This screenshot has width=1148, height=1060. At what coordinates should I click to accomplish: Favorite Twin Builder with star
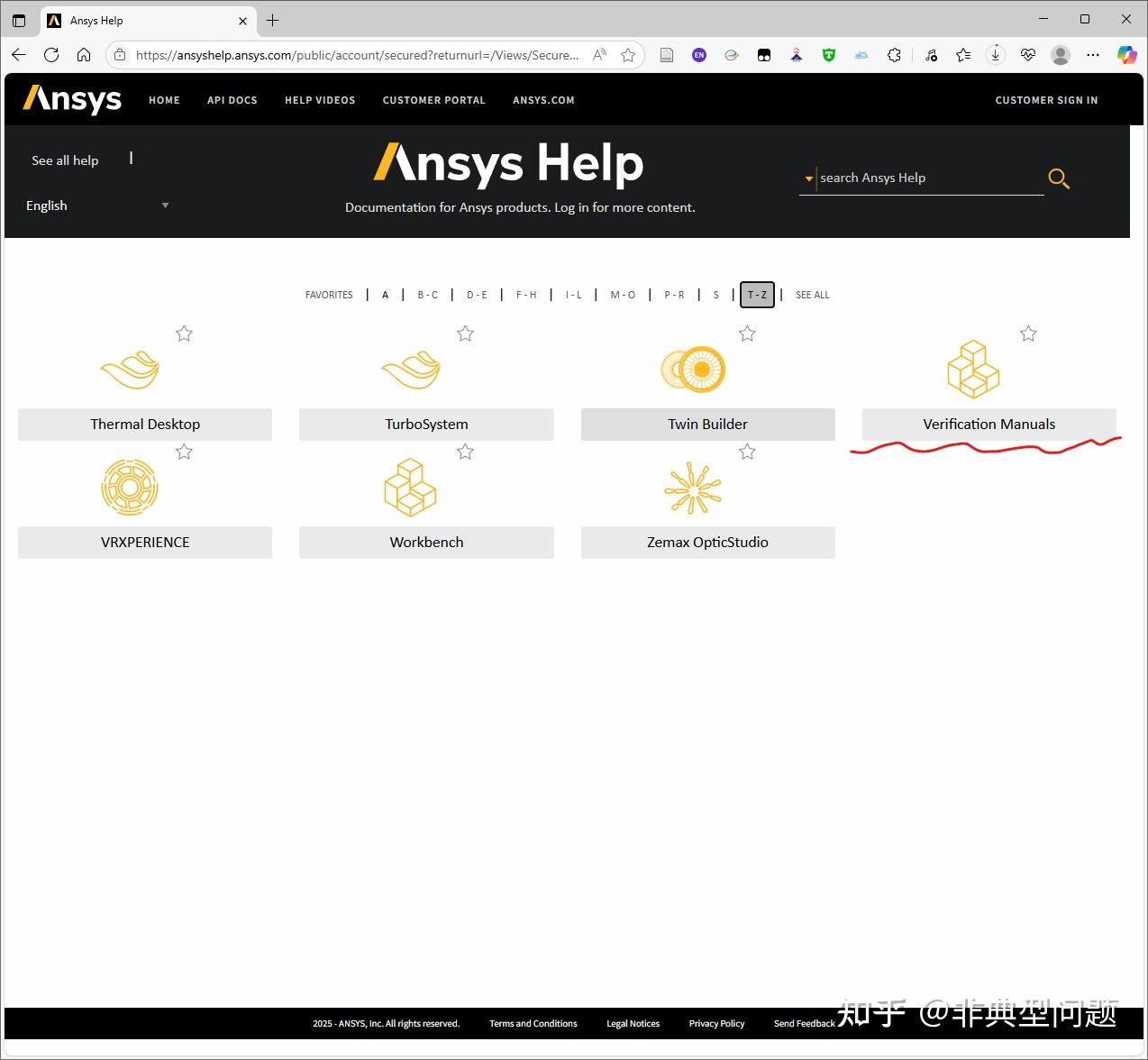(747, 334)
